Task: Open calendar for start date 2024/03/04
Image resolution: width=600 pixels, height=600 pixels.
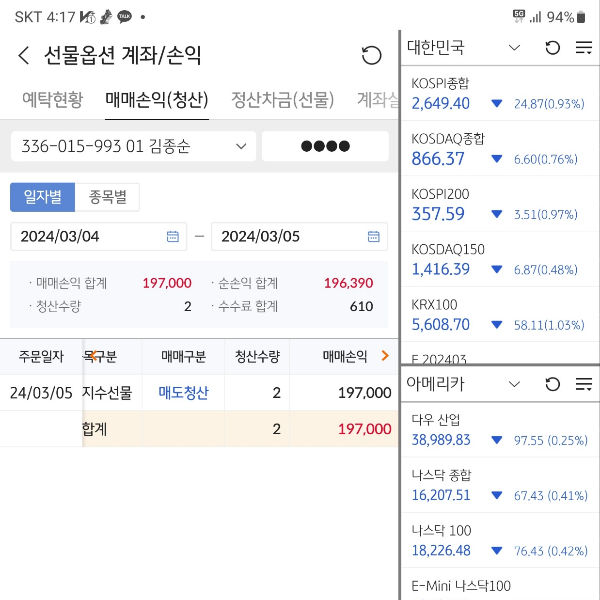Action: (172, 237)
